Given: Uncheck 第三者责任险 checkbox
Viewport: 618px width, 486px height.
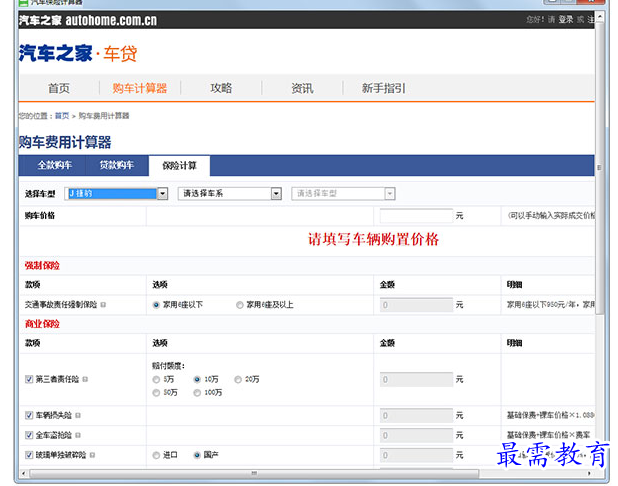Looking at the screenshot, I should (x=29, y=379).
